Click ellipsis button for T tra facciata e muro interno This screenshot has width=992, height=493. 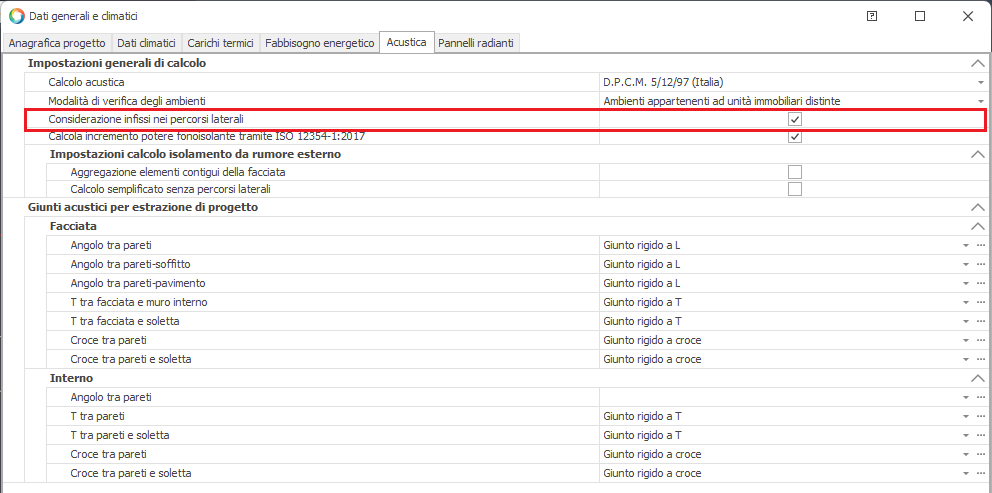(x=980, y=302)
